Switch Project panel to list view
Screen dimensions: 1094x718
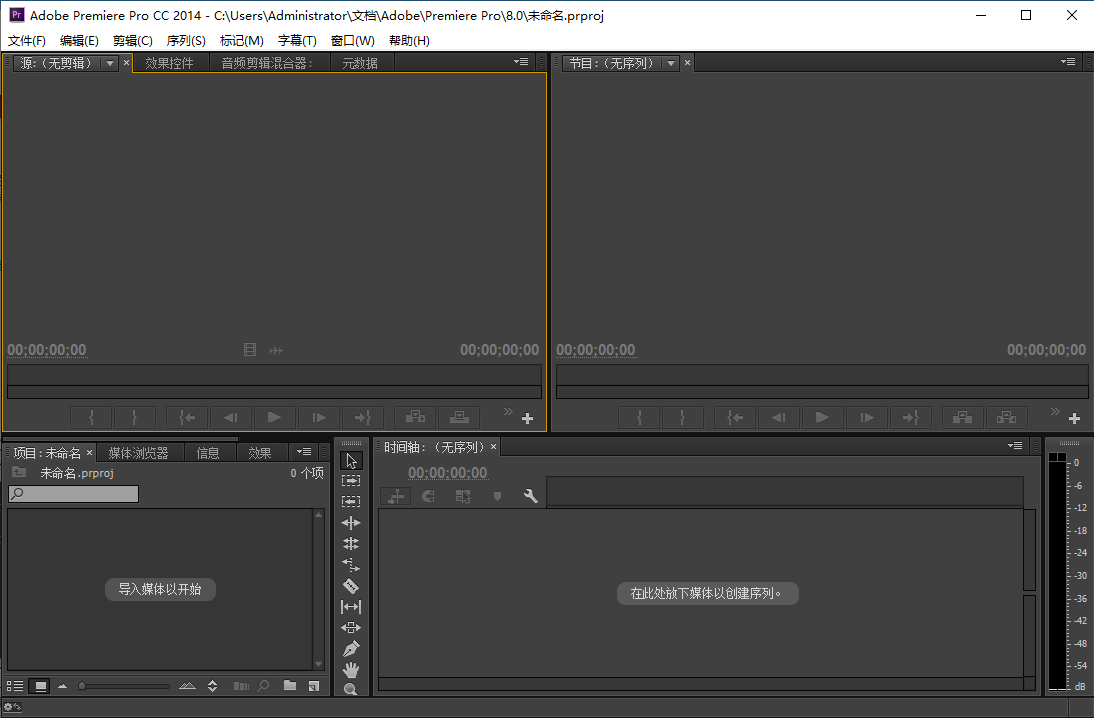click(x=15, y=686)
